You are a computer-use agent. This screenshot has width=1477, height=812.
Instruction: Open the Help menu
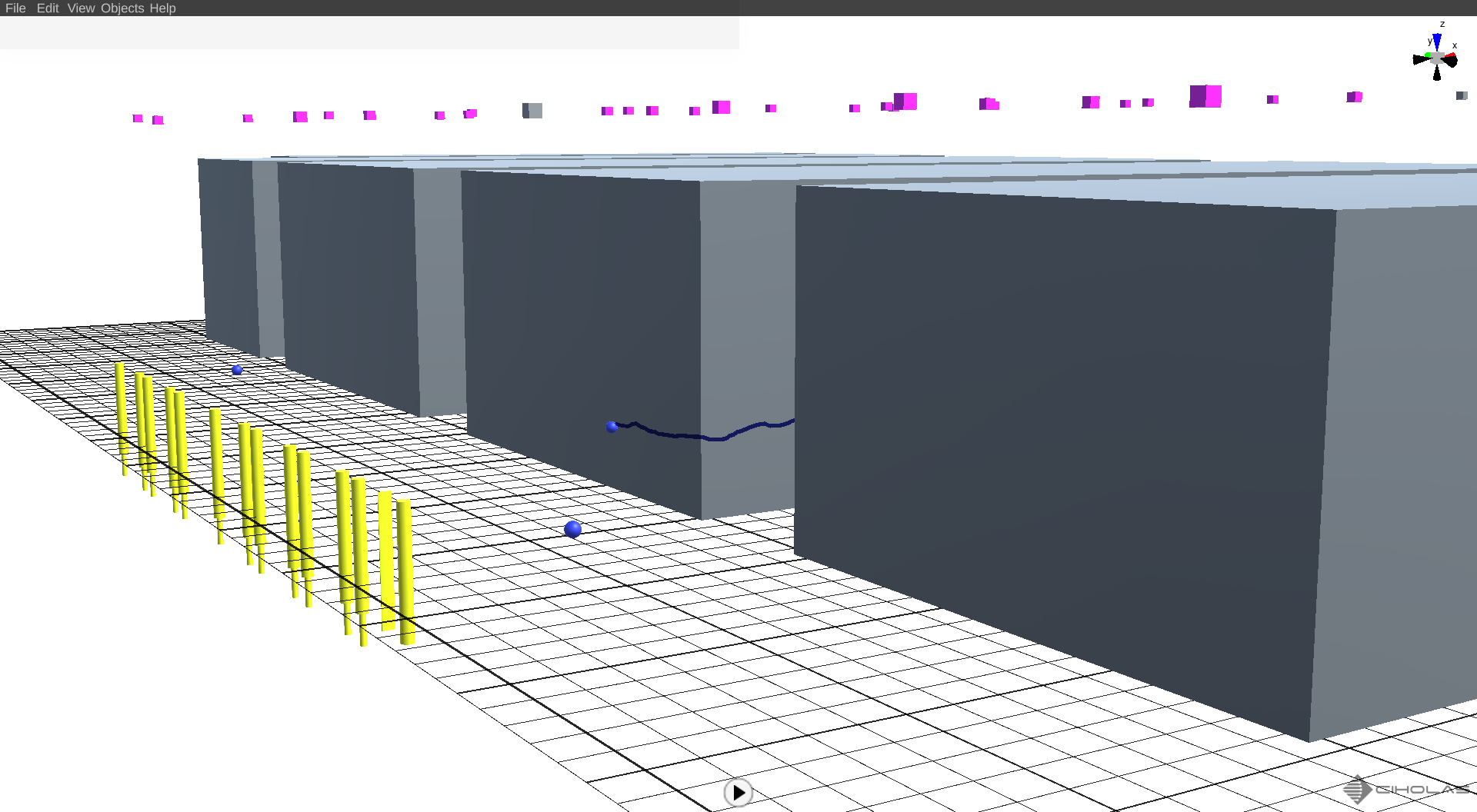[162, 8]
